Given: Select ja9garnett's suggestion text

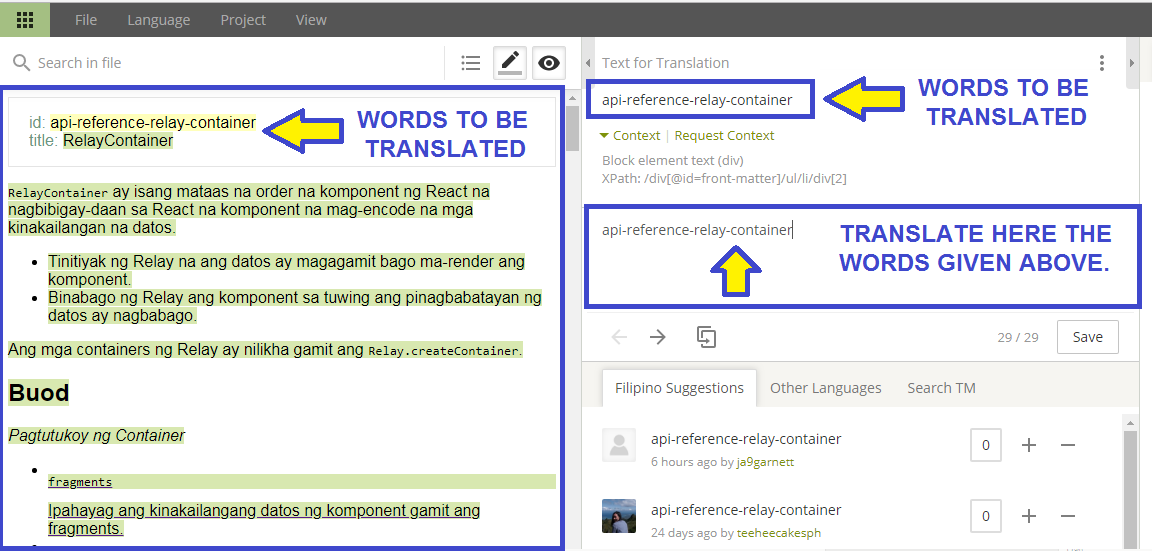Looking at the screenshot, I should 746,439.
